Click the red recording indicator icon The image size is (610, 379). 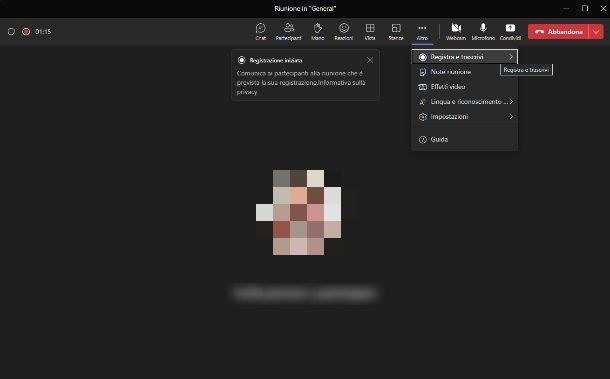pyautogui.click(x=26, y=32)
